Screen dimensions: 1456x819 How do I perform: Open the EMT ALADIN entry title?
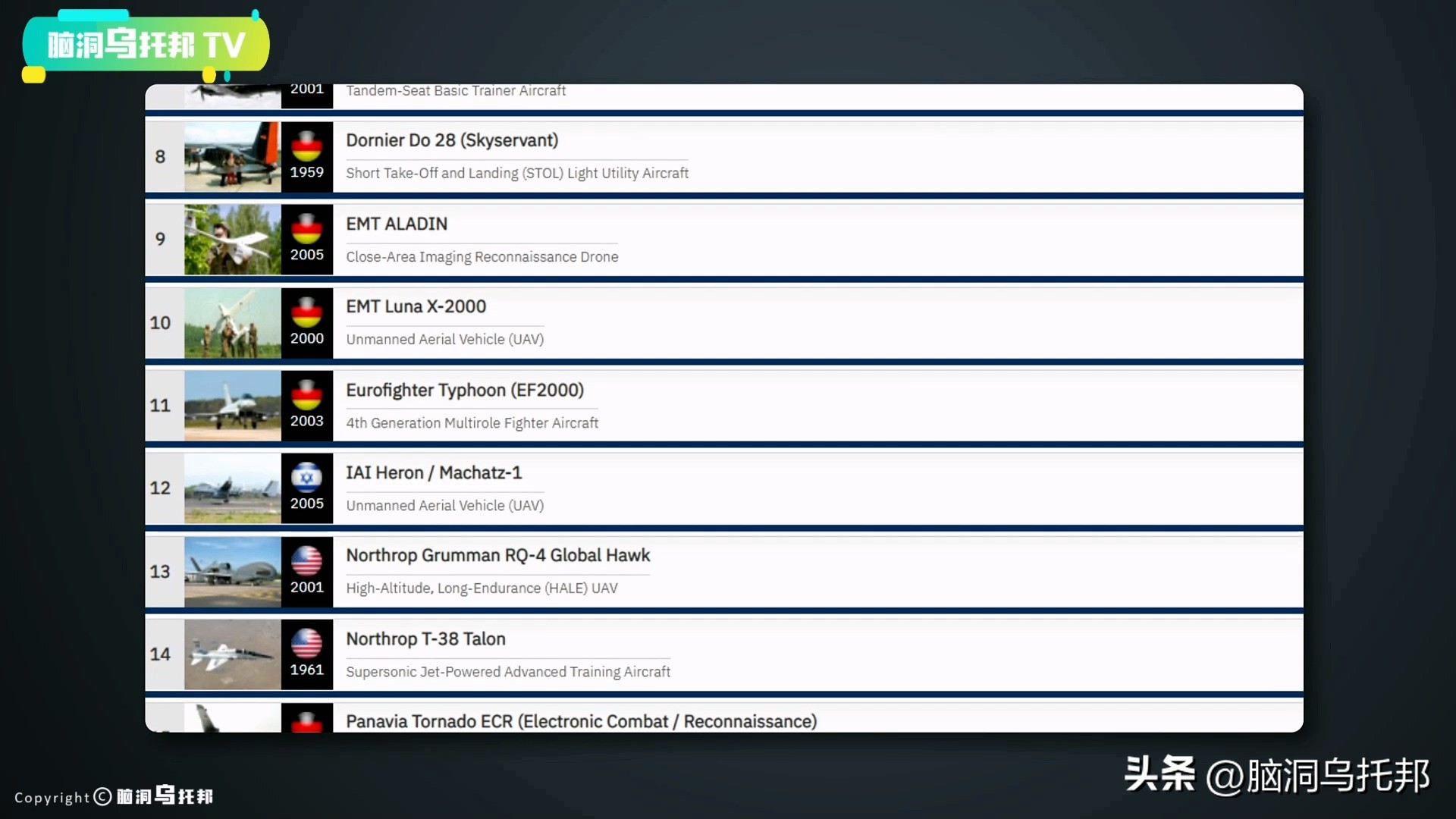coord(397,224)
